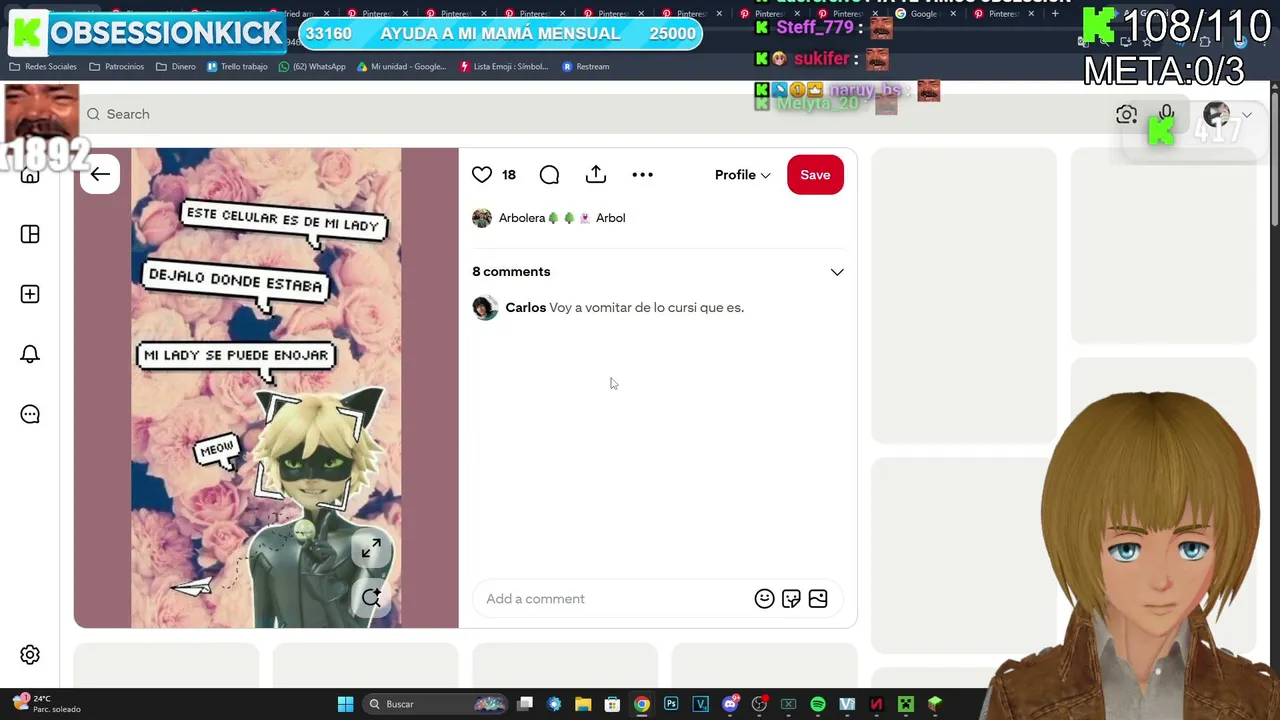This screenshot has width=1280, height=720.
Task: Open a new browser tab
Action: click(1055, 14)
